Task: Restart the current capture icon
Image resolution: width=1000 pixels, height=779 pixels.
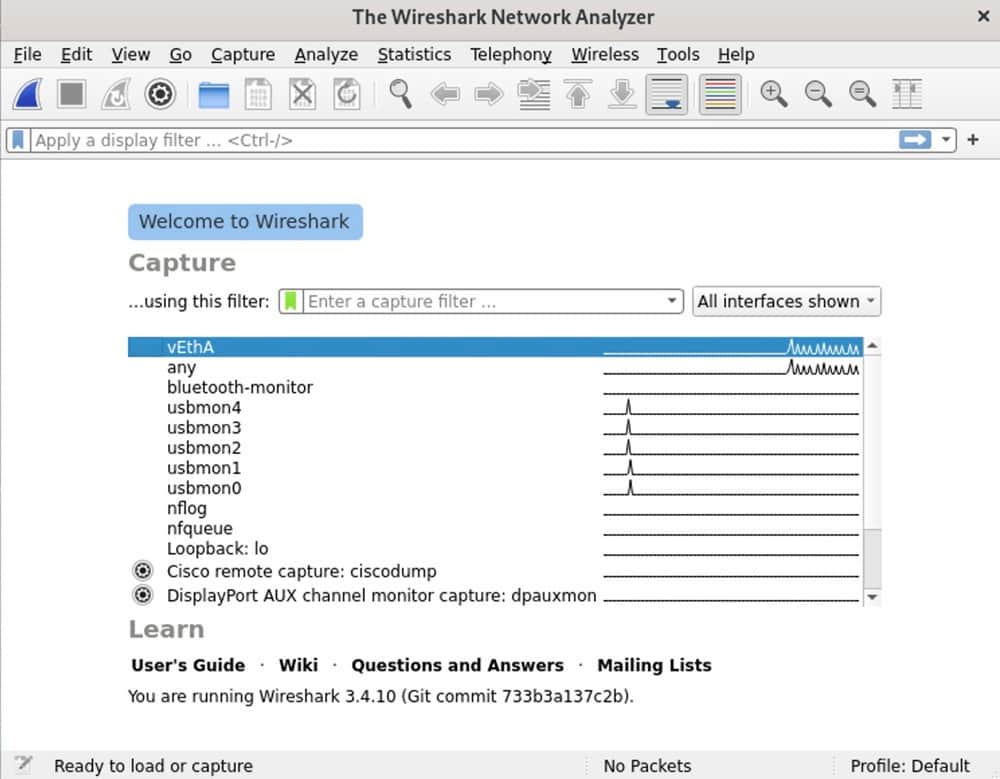Action: (116, 94)
